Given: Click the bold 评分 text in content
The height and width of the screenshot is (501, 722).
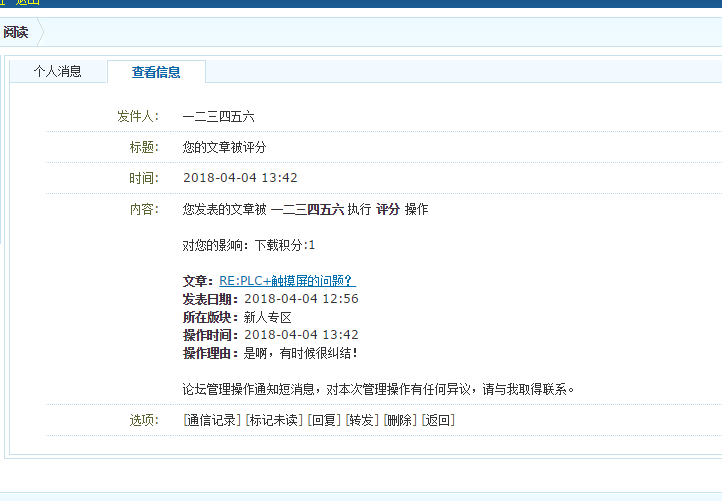Looking at the screenshot, I should coord(388,210).
